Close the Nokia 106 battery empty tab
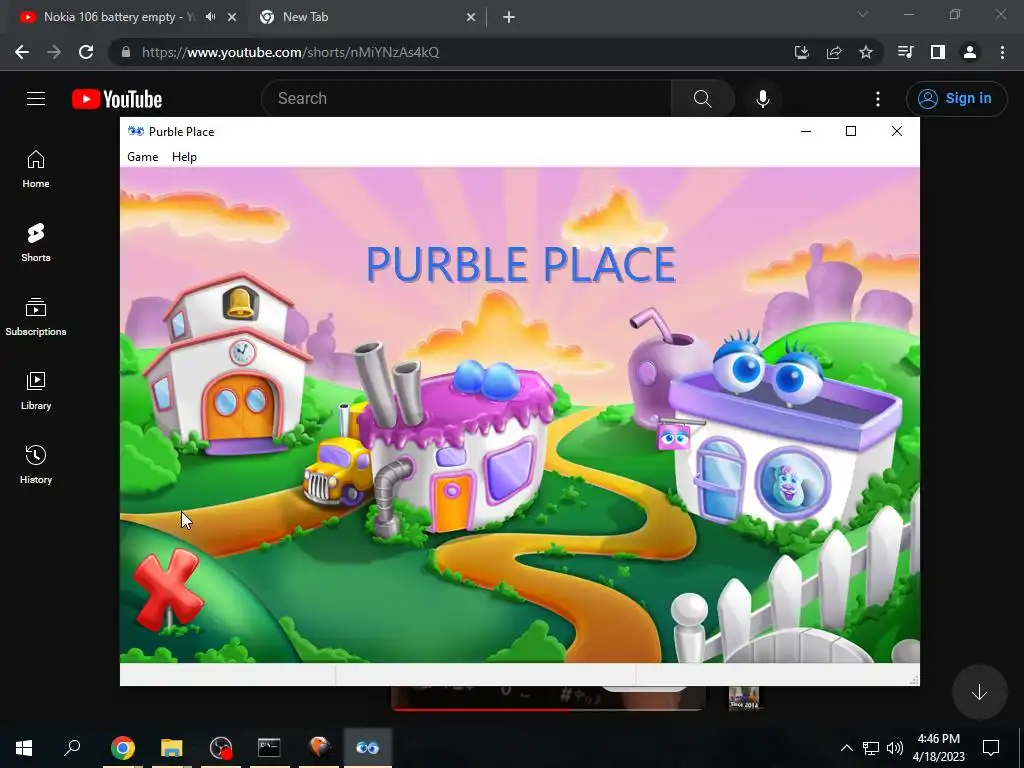This screenshot has height=768, width=1024. click(x=232, y=17)
